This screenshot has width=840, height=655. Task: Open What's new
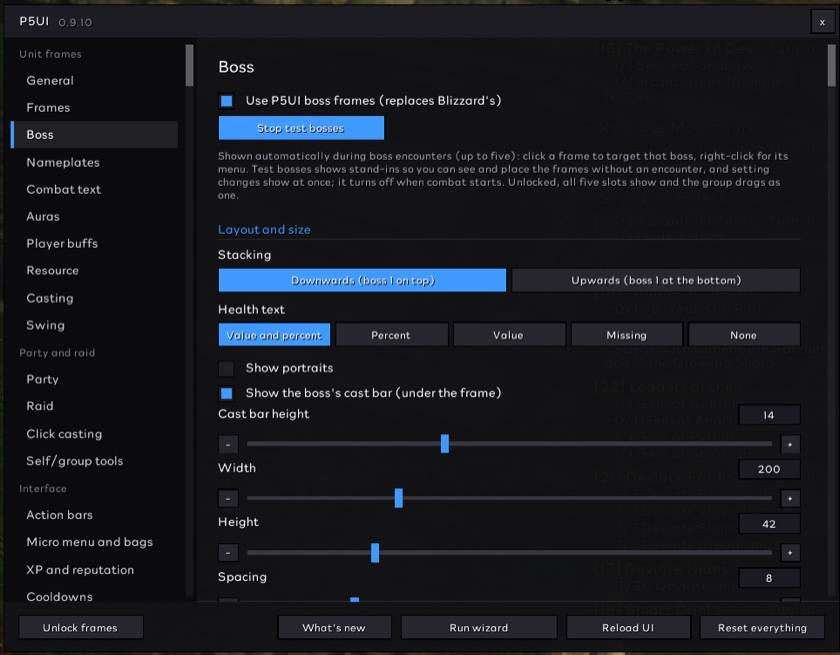[x=334, y=627]
